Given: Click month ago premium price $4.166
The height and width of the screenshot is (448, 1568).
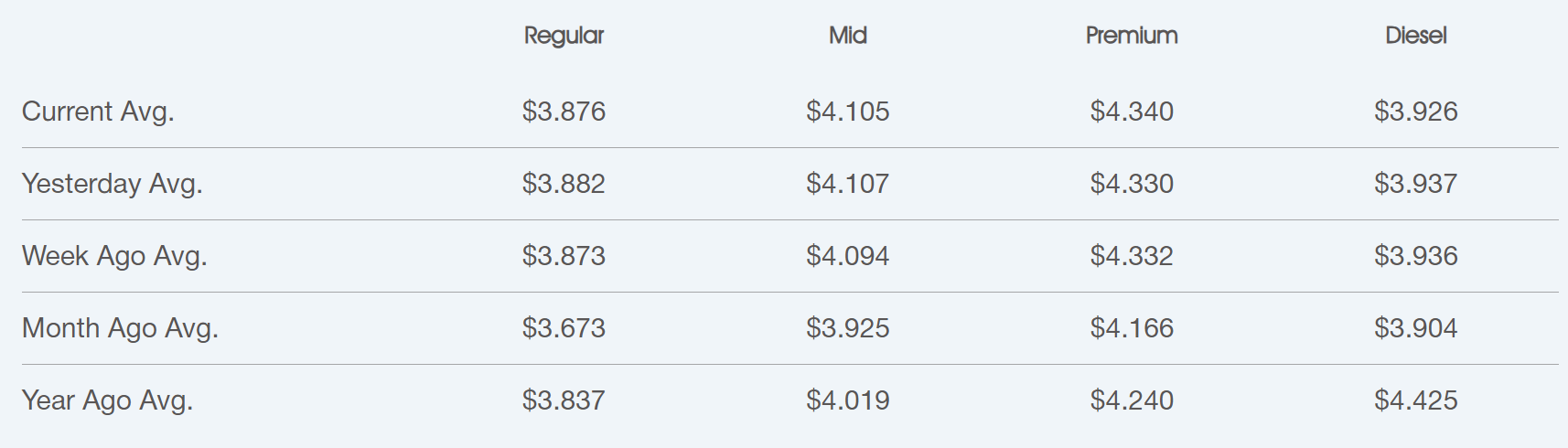Looking at the screenshot, I should (1132, 328).
